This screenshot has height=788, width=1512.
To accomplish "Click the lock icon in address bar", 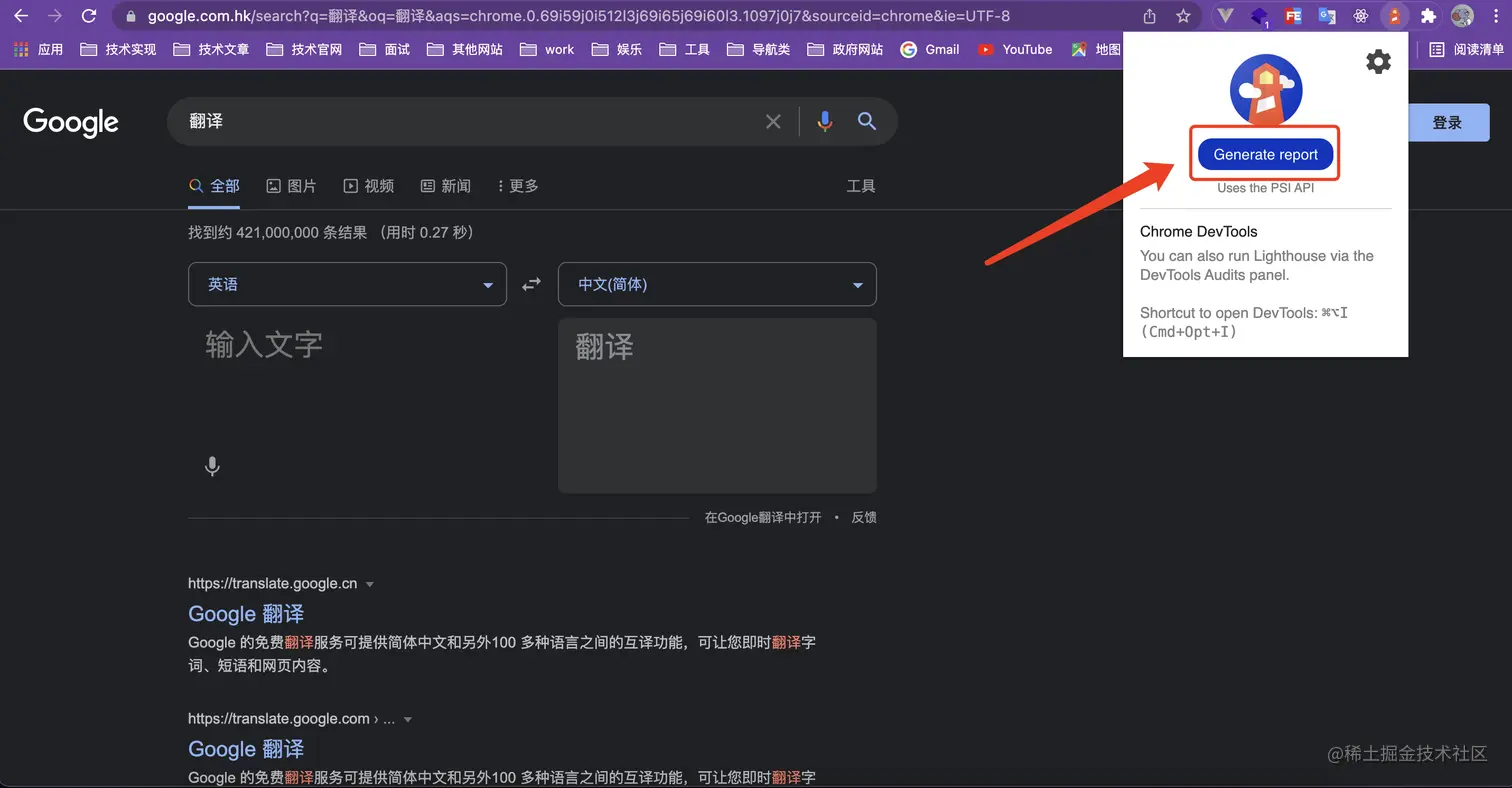I will 130,17.
